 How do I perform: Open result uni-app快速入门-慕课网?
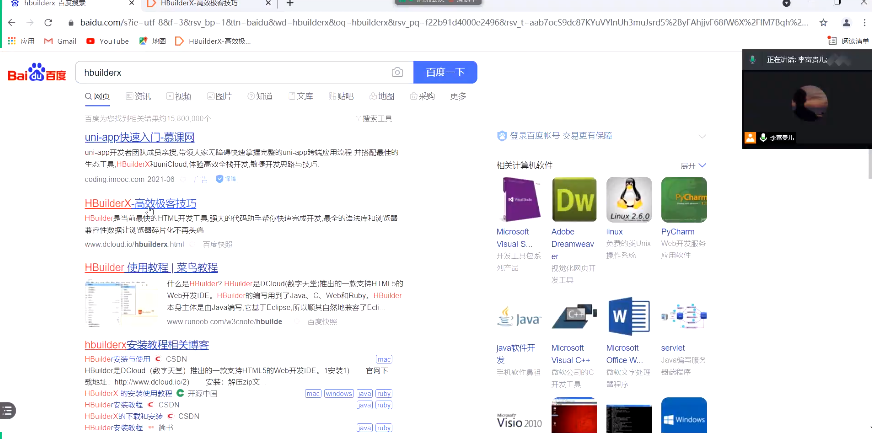click(140, 137)
